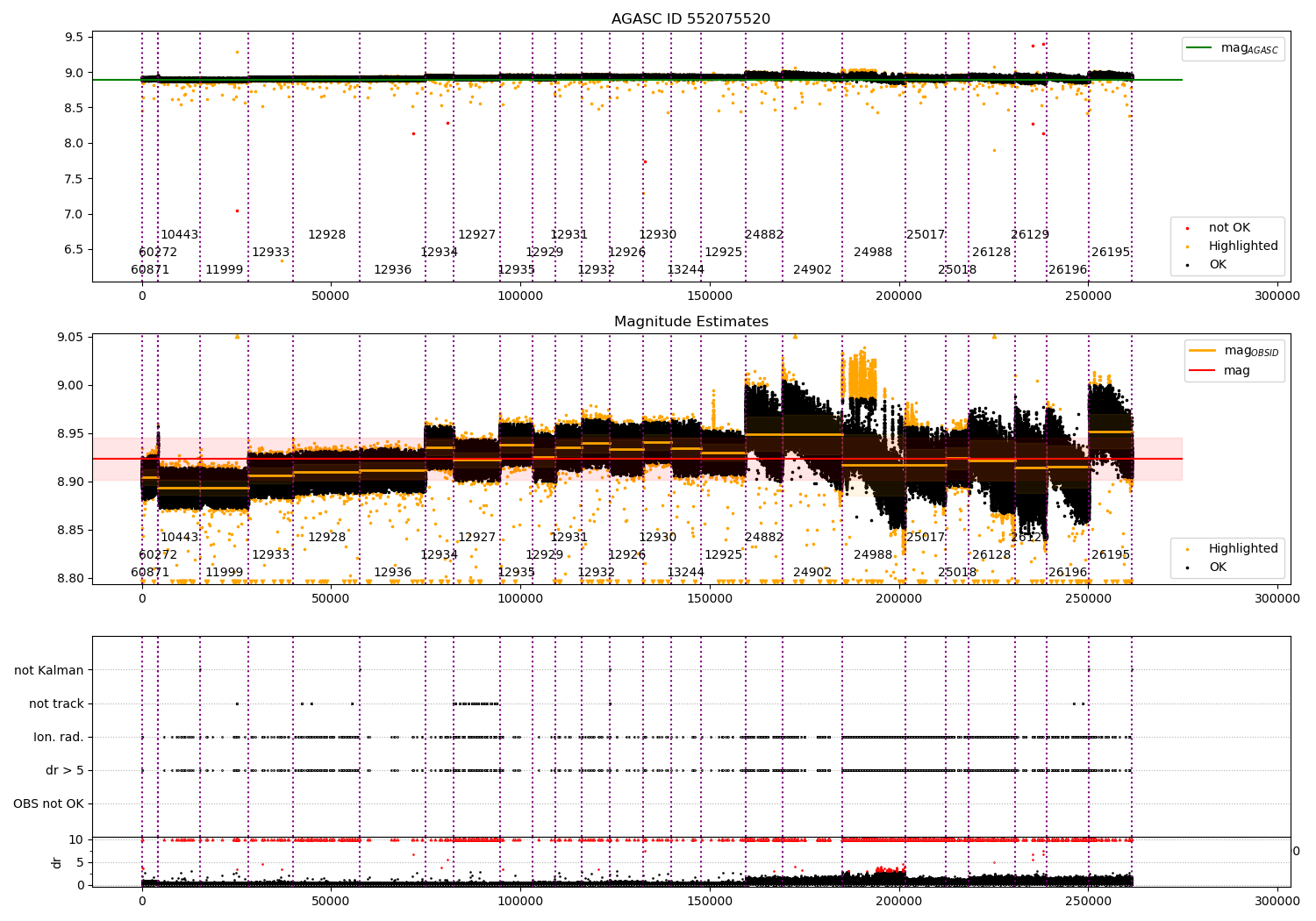Click the '7.5' y-axis tick label

click(75, 179)
